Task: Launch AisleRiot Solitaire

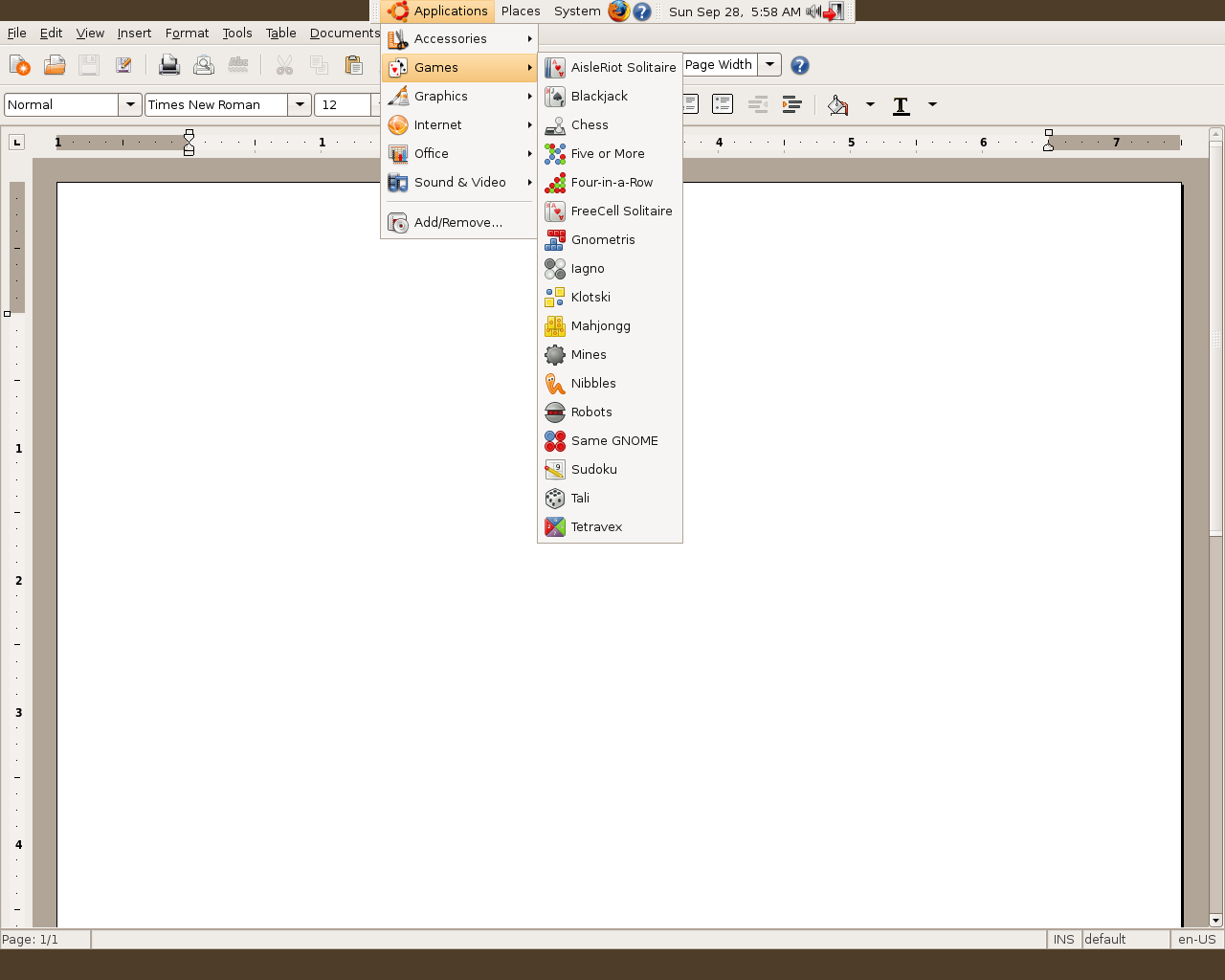Action: click(610, 67)
